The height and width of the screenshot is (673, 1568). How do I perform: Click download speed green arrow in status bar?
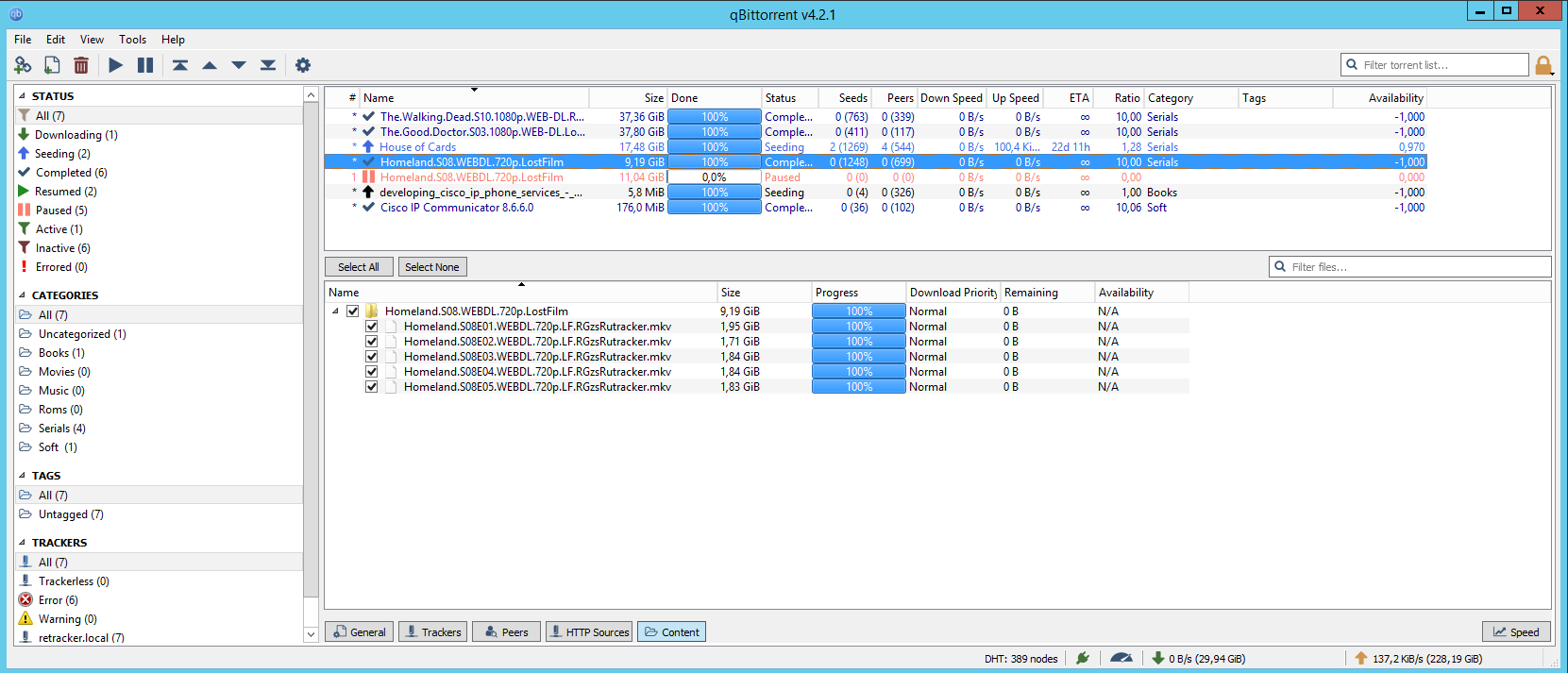[x=1158, y=658]
